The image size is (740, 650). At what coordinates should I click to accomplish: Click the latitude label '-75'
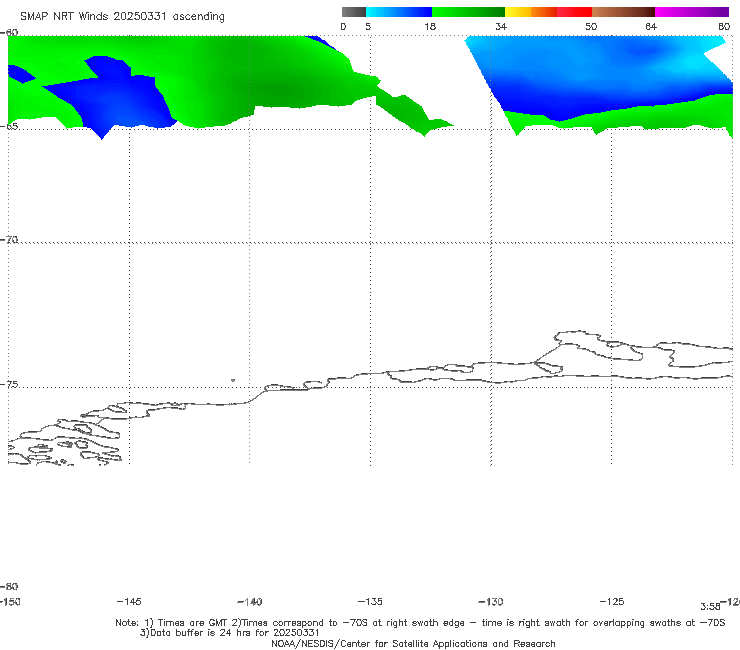(x=9, y=385)
